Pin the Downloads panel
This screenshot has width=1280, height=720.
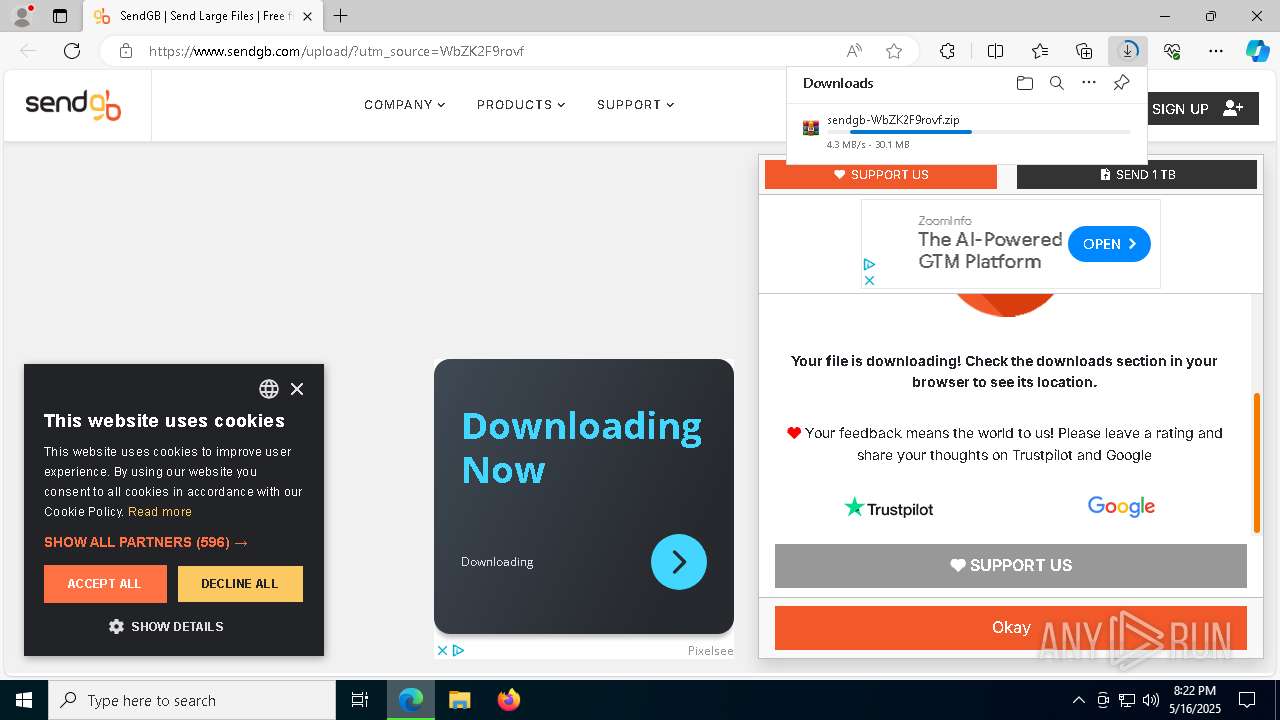(1121, 83)
